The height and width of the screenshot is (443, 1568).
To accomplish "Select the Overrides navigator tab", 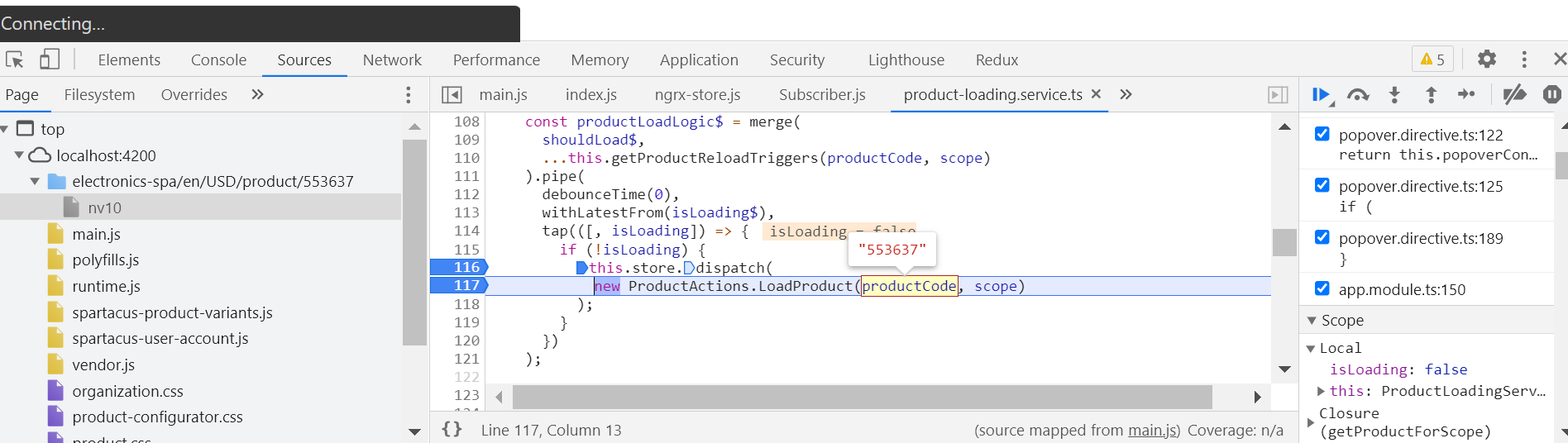I will point(194,95).
